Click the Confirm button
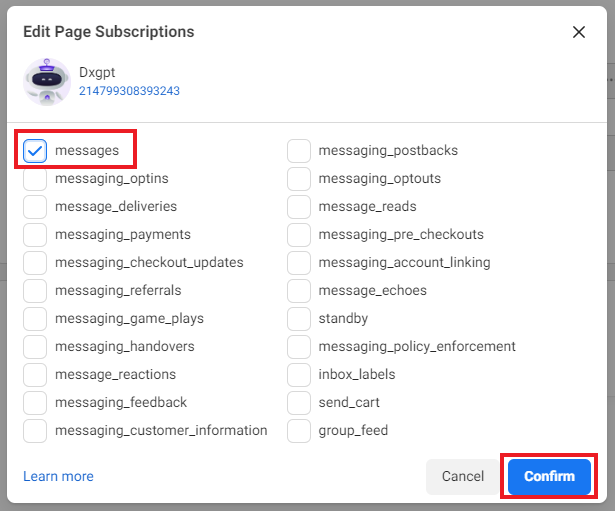This screenshot has height=511, width=615. coord(550,477)
